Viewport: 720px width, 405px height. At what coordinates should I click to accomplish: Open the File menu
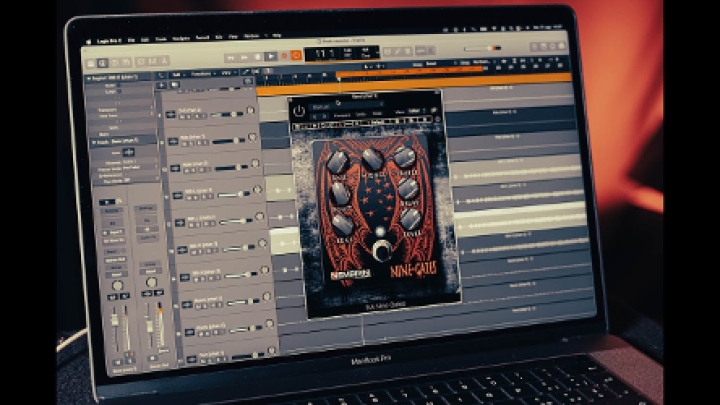[131, 40]
